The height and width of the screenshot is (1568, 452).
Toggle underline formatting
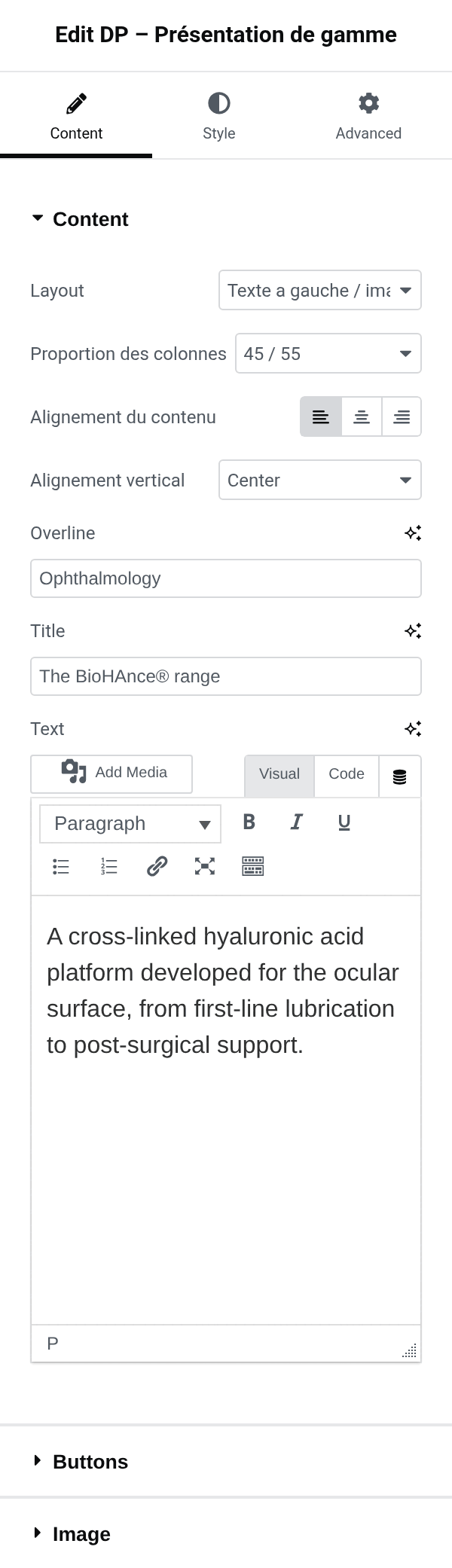[344, 822]
